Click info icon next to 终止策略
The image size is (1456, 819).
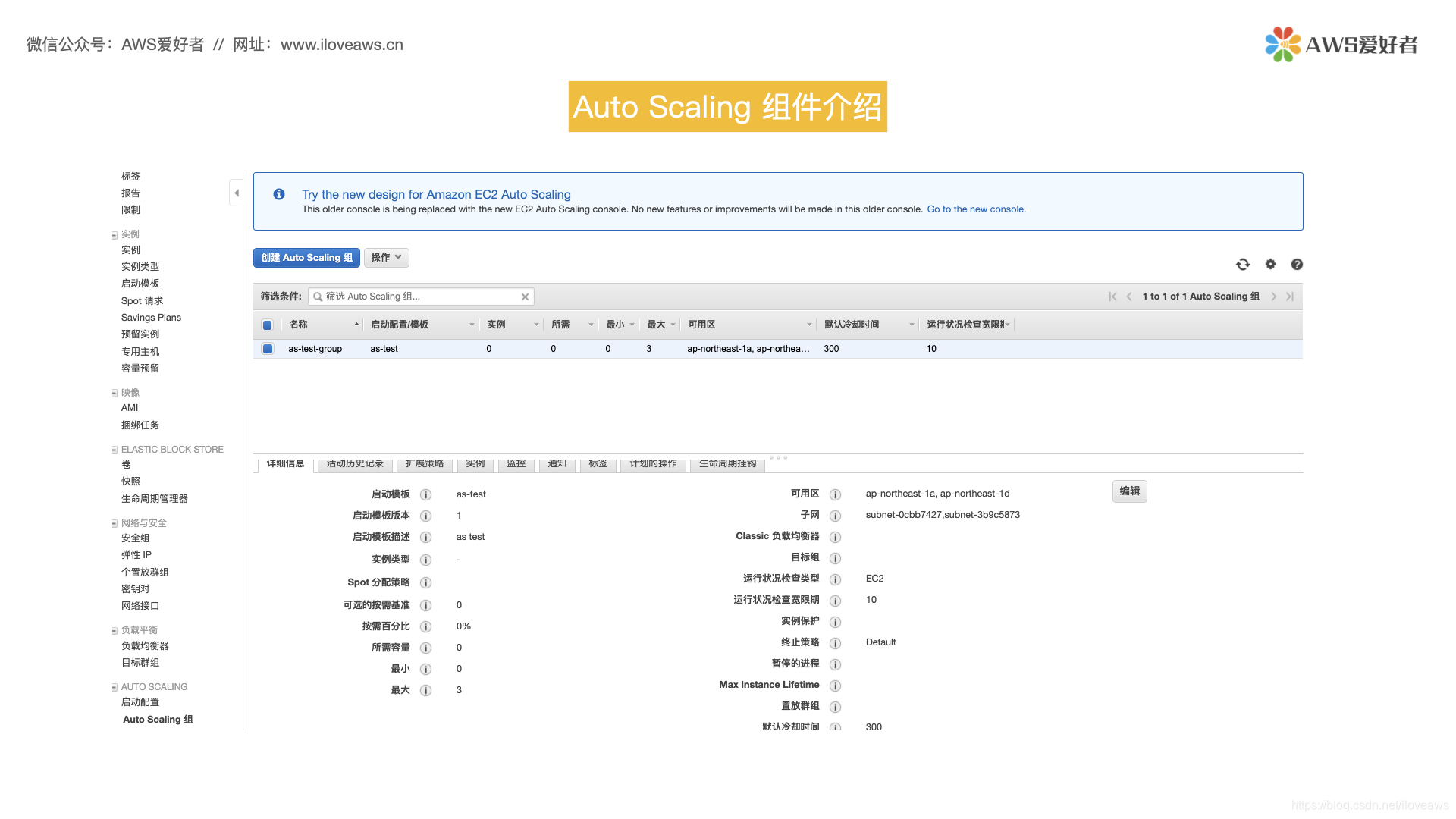coord(836,644)
